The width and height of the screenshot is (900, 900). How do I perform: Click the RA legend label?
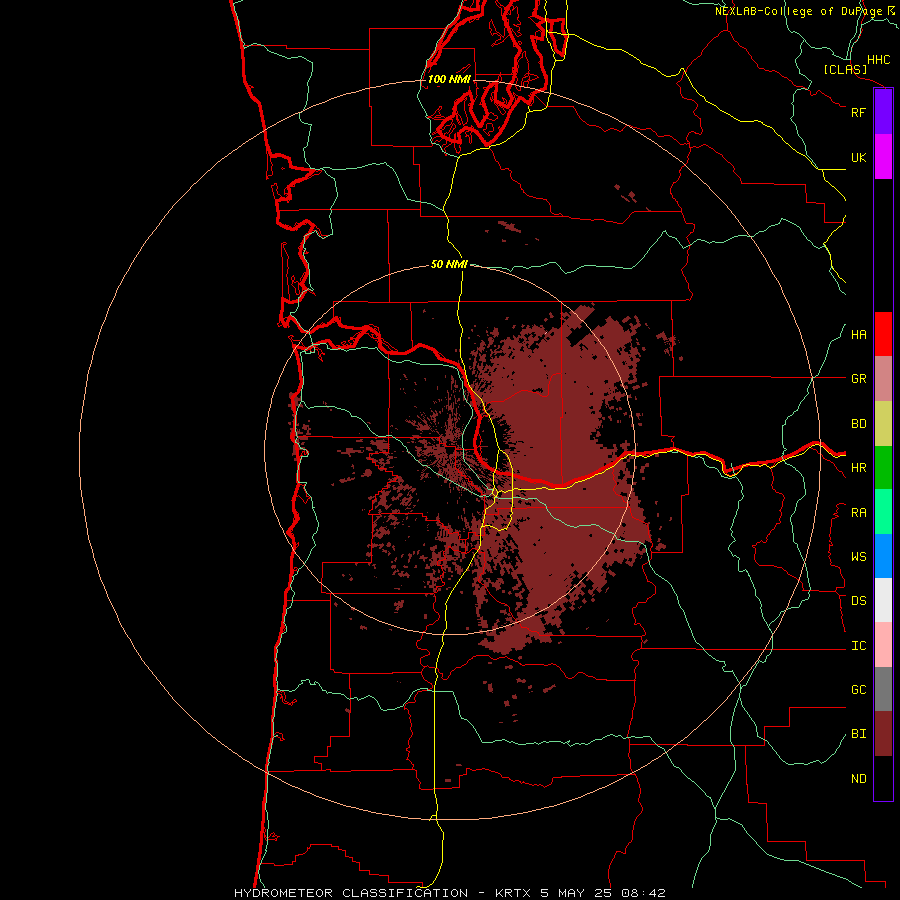858,513
